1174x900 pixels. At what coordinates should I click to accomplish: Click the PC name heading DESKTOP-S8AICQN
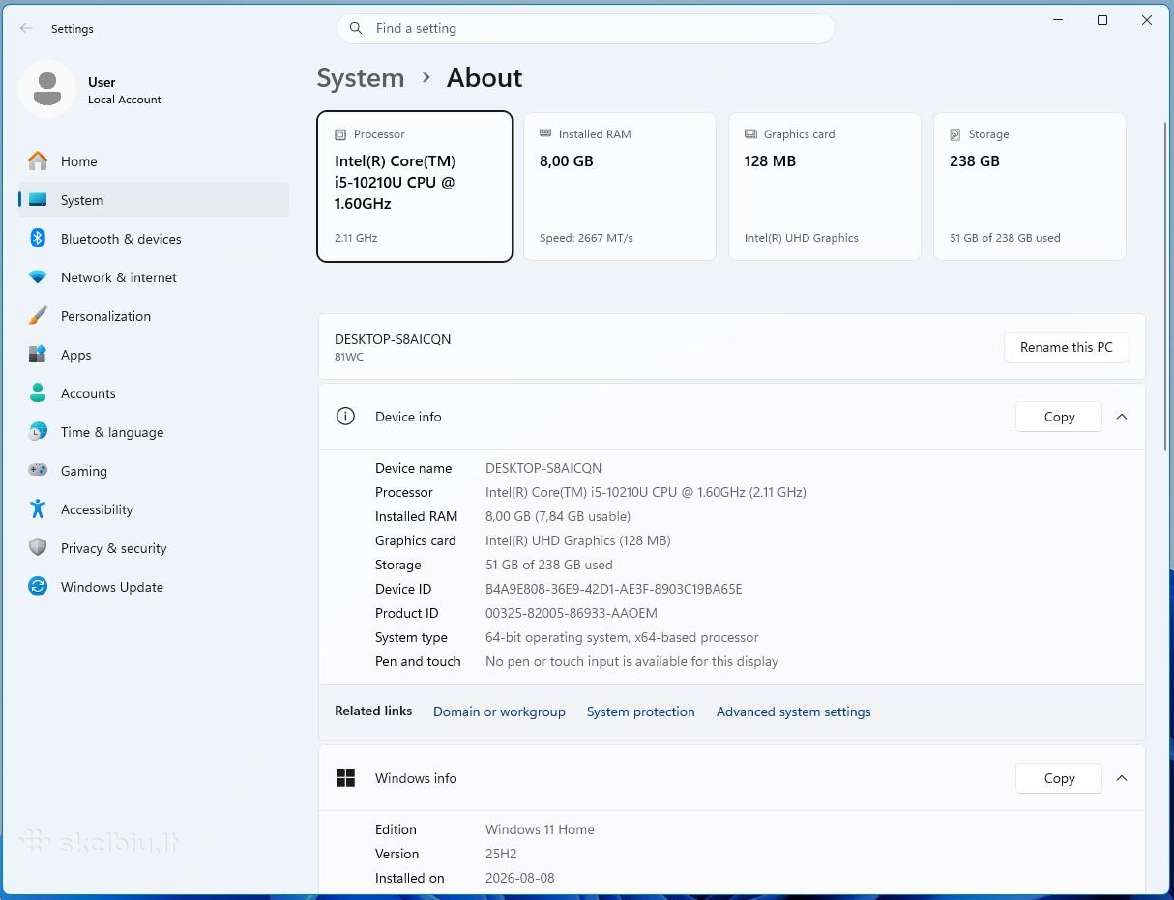393,339
